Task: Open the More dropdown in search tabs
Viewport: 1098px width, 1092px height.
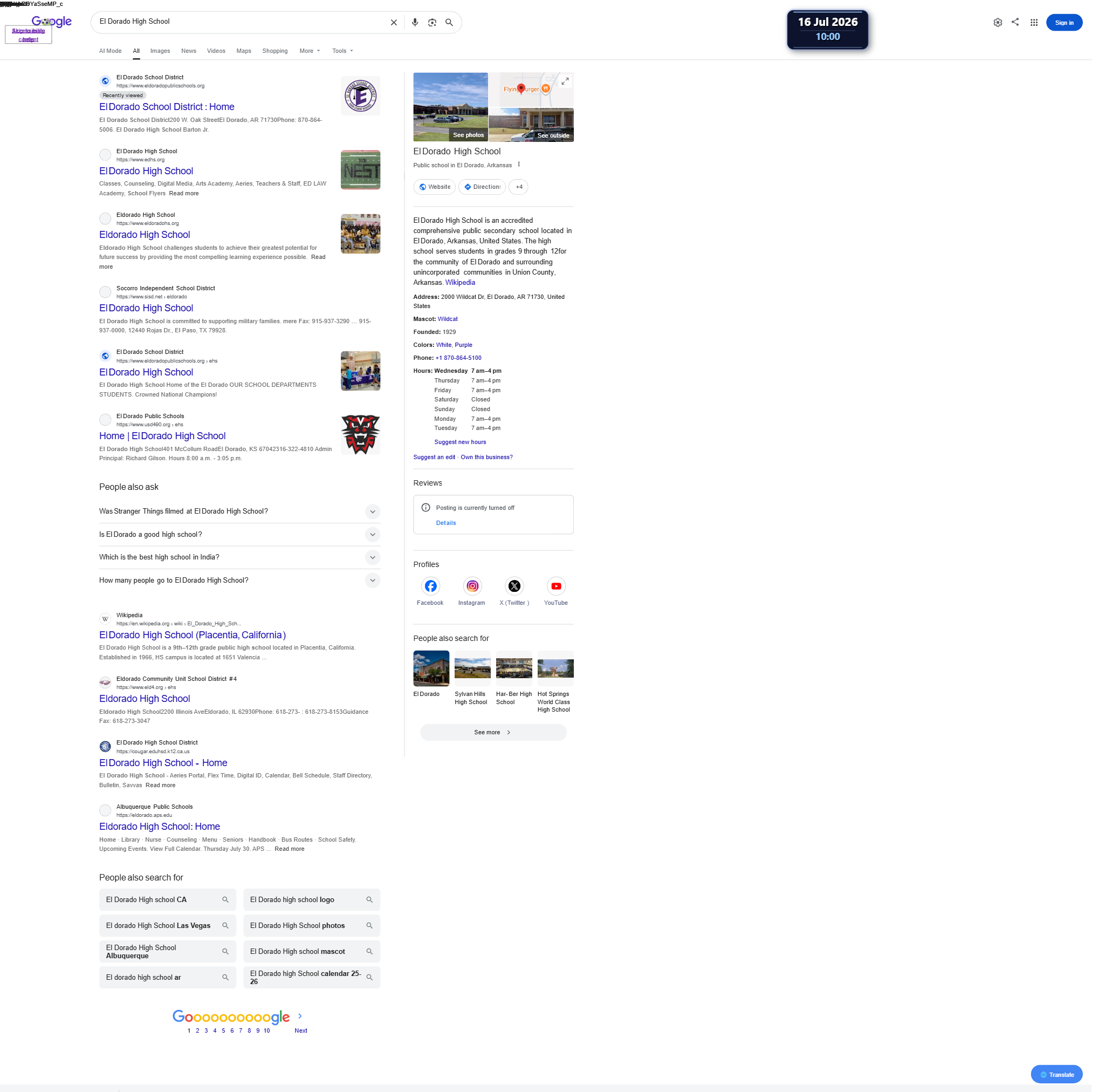Action: 311,51
